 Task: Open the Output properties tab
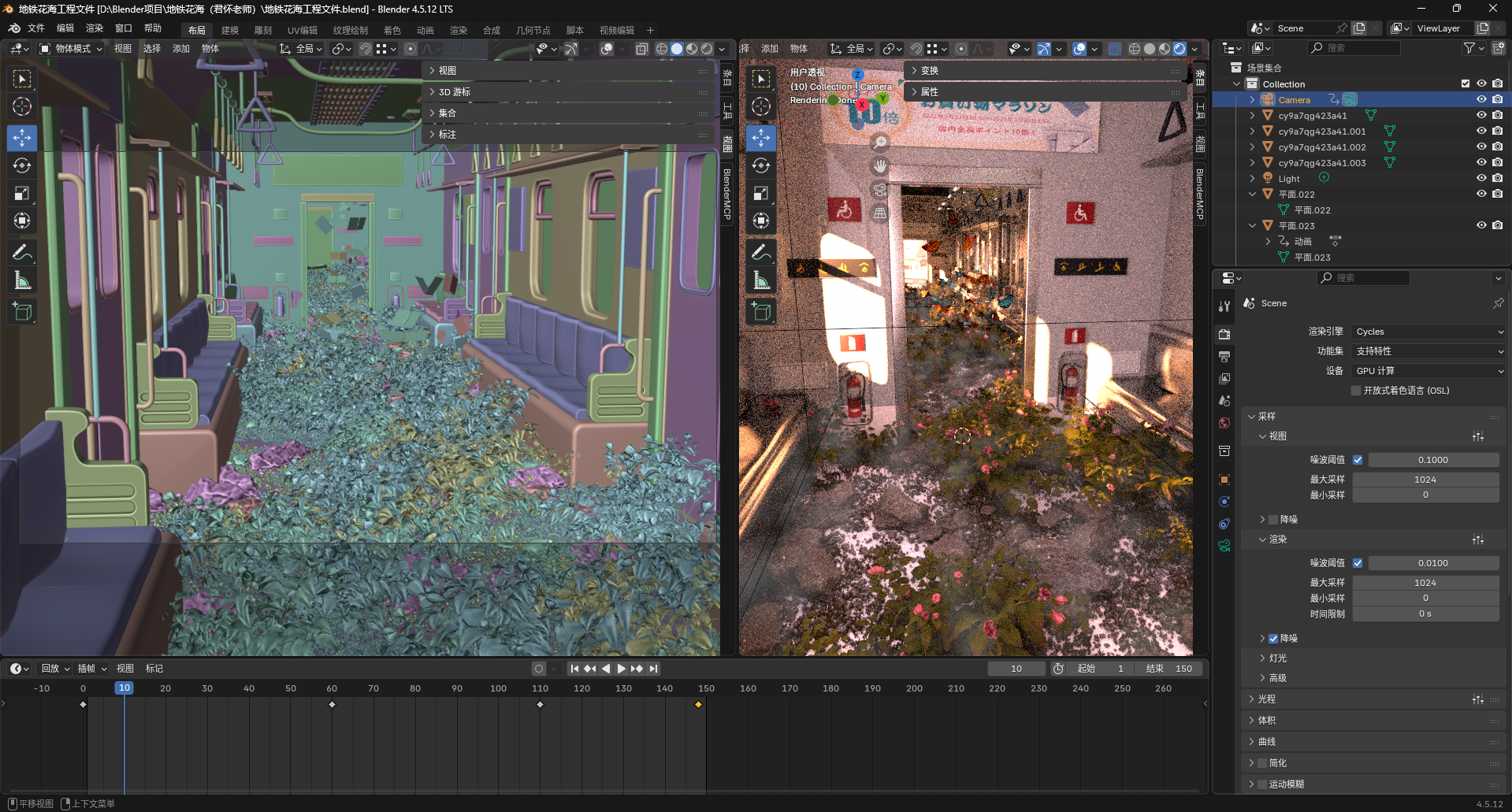tap(1224, 357)
